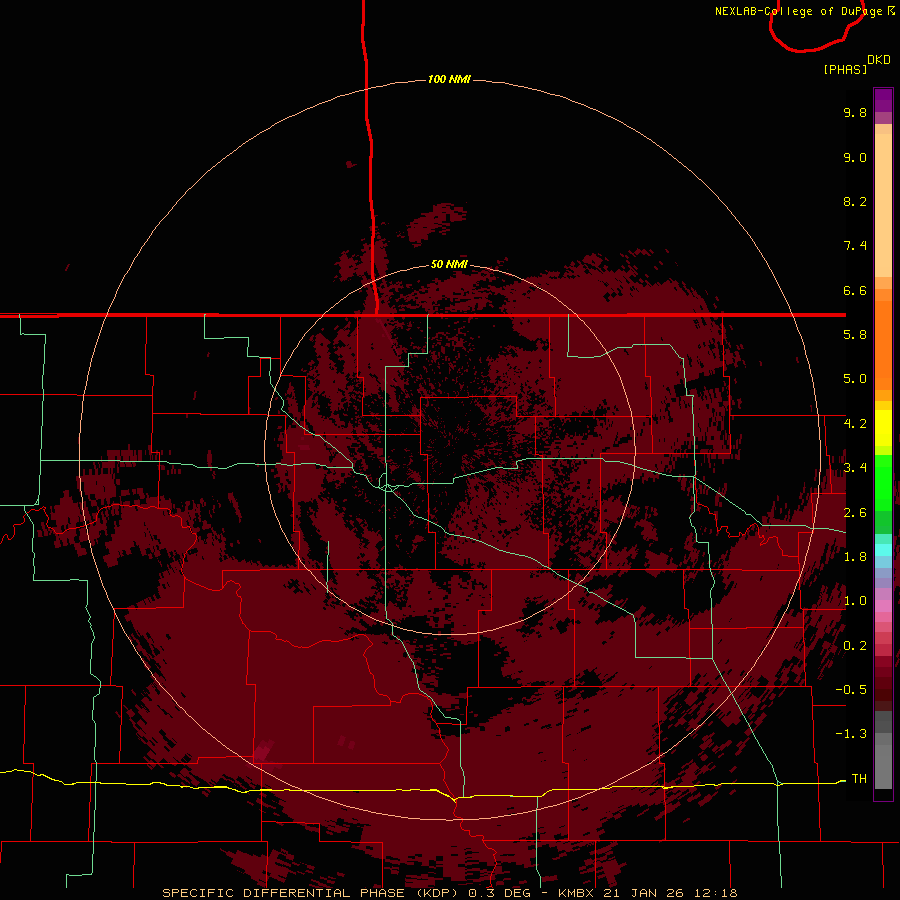Viewport: 900px width, 900px height.
Task: Click the bright green segment of the color bar
Action: point(883,483)
